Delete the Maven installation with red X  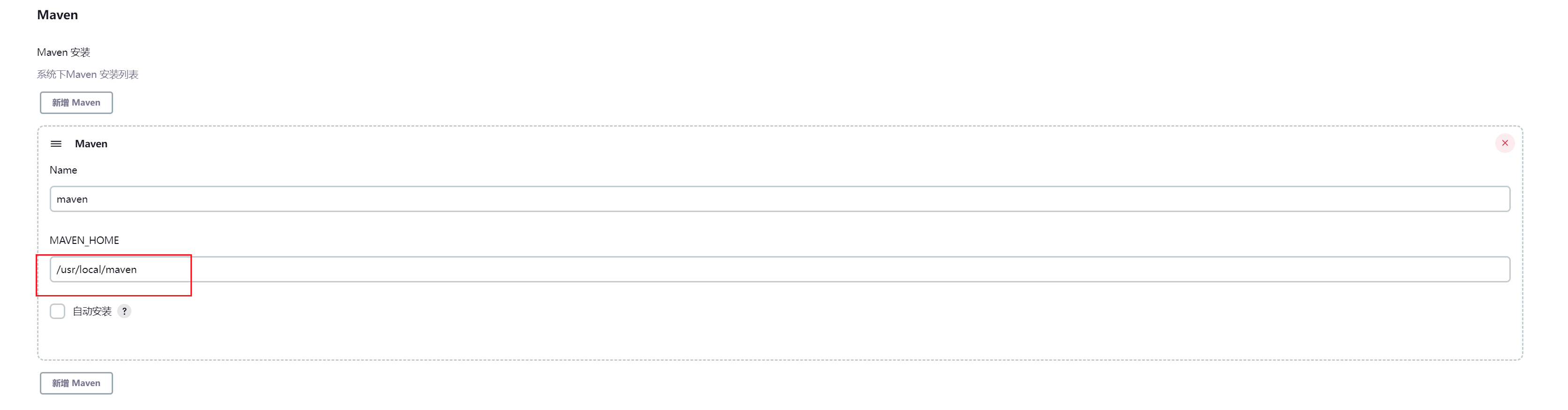pos(1505,143)
